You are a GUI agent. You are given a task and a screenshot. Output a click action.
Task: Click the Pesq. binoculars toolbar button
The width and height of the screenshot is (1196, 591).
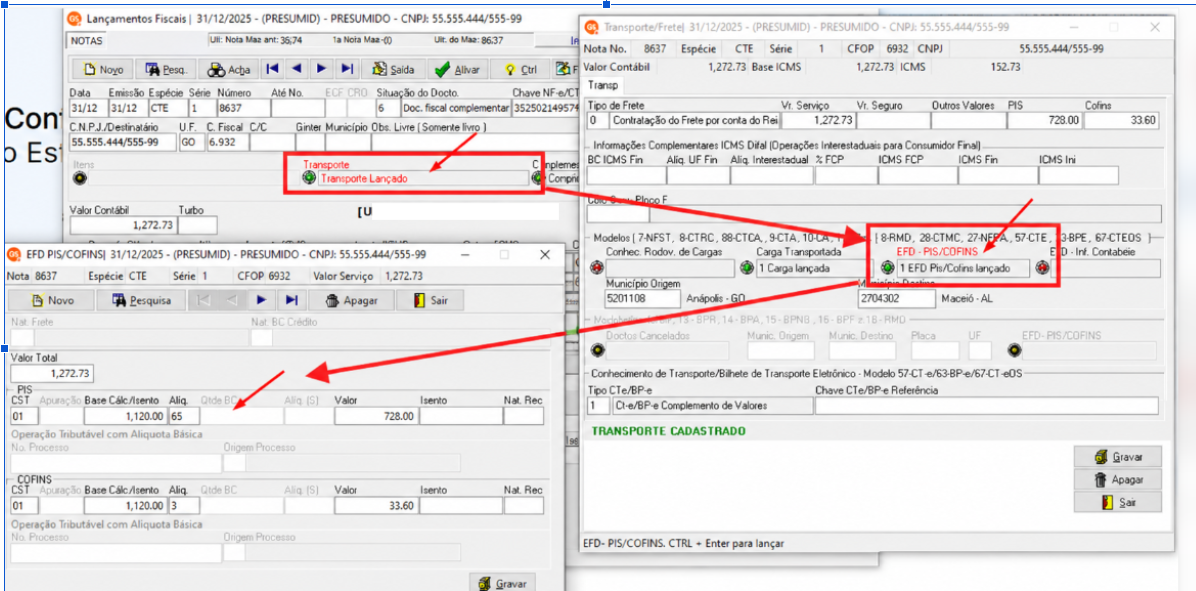(x=166, y=69)
